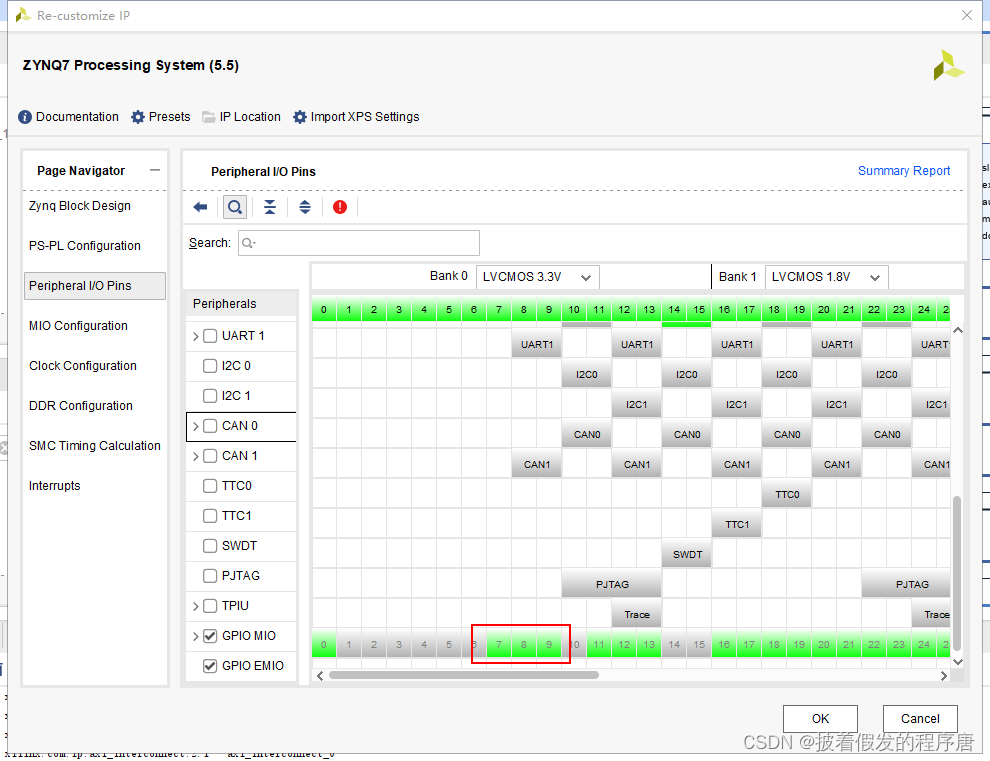Enable the I2C 1 checkbox
The width and height of the screenshot is (990, 761).
click(210, 396)
